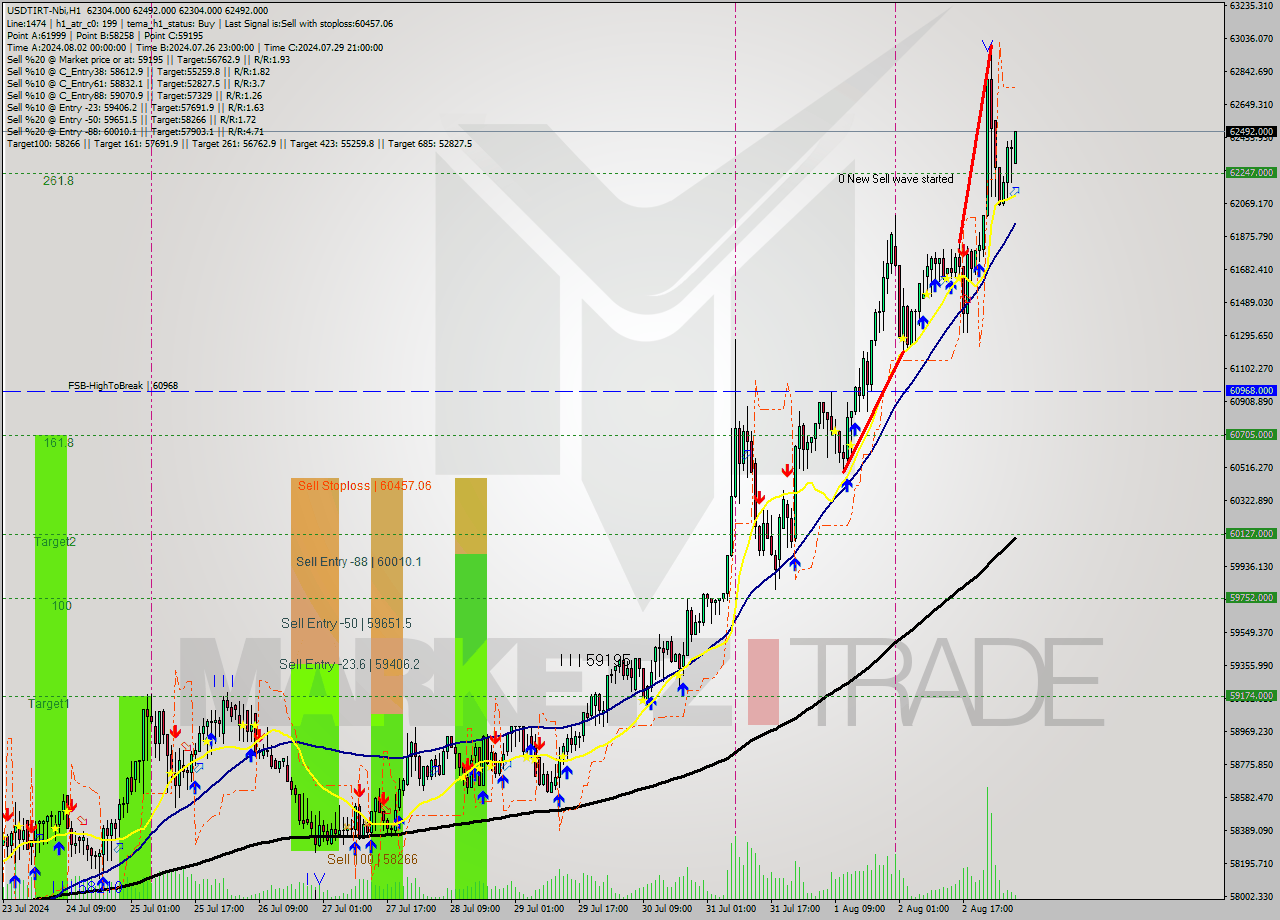Select the green 62247.000 price level tag
Image resolution: width=1280 pixels, height=920 pixels.
(1251, 172)
